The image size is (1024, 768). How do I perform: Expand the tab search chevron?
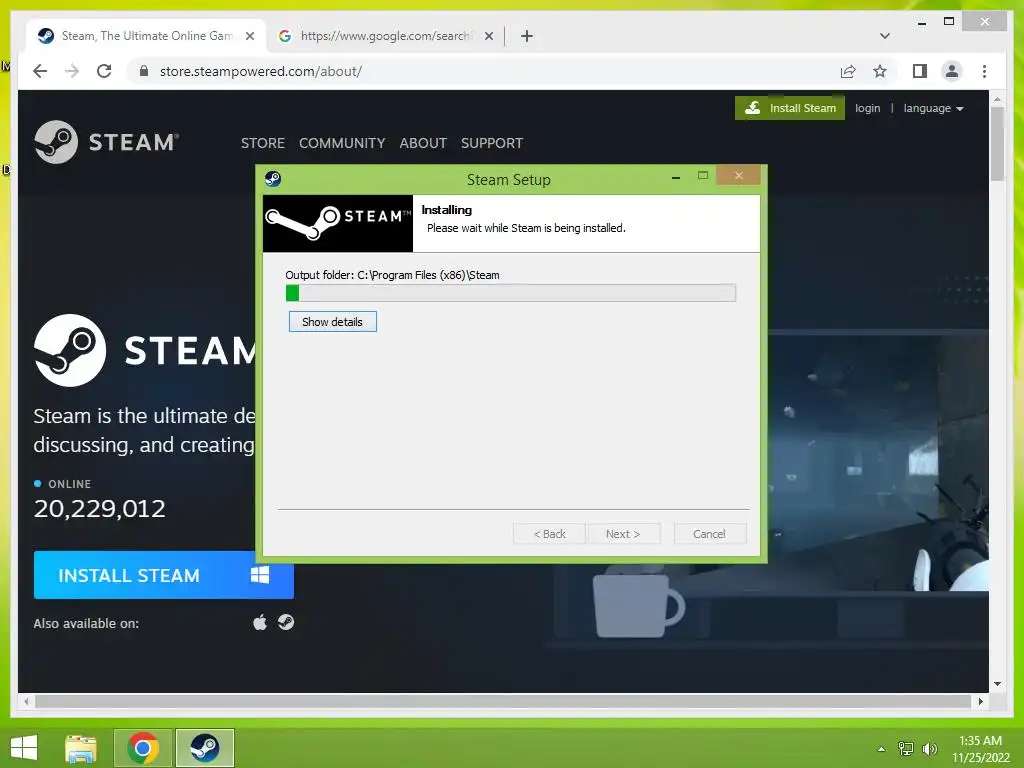885,36
